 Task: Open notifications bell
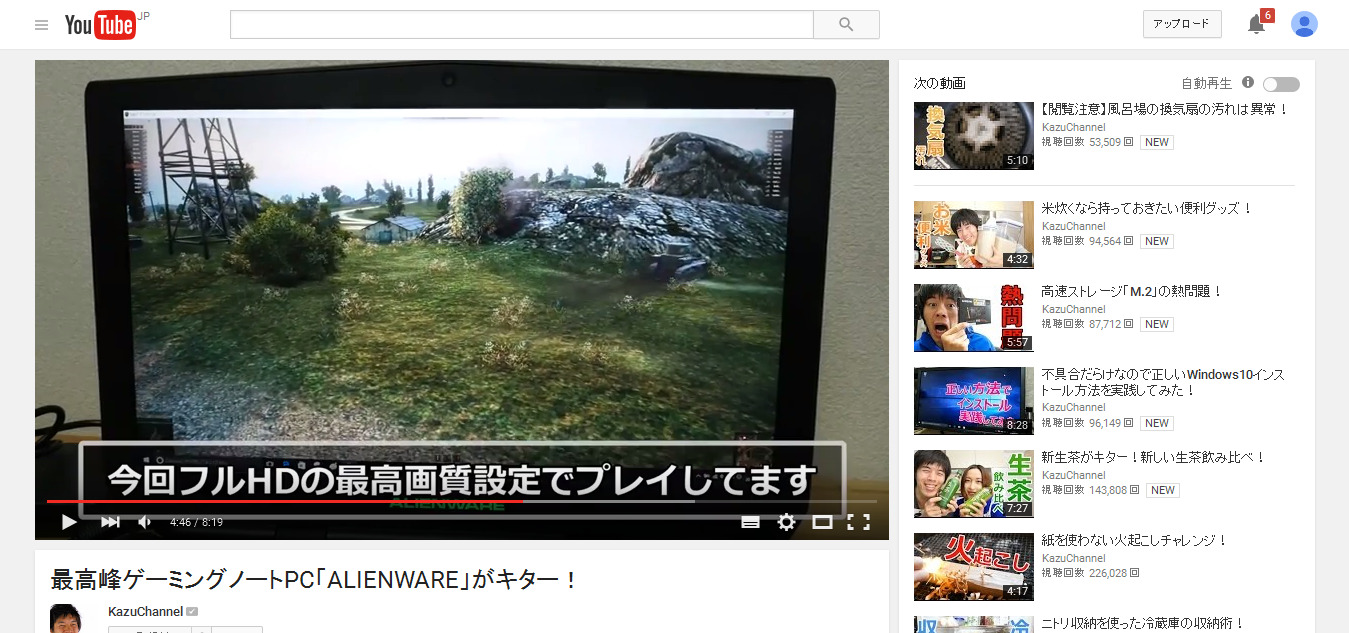click(x=1256, y=25)
